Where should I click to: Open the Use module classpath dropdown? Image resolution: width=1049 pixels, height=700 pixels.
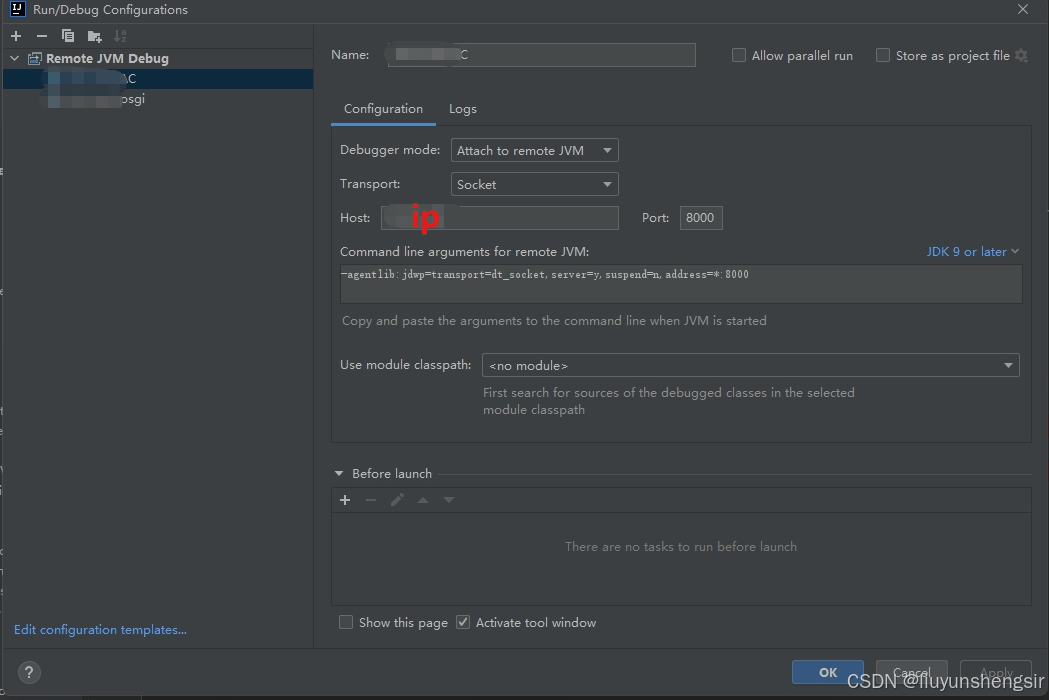pyautogui.click(x=750, y=366)
